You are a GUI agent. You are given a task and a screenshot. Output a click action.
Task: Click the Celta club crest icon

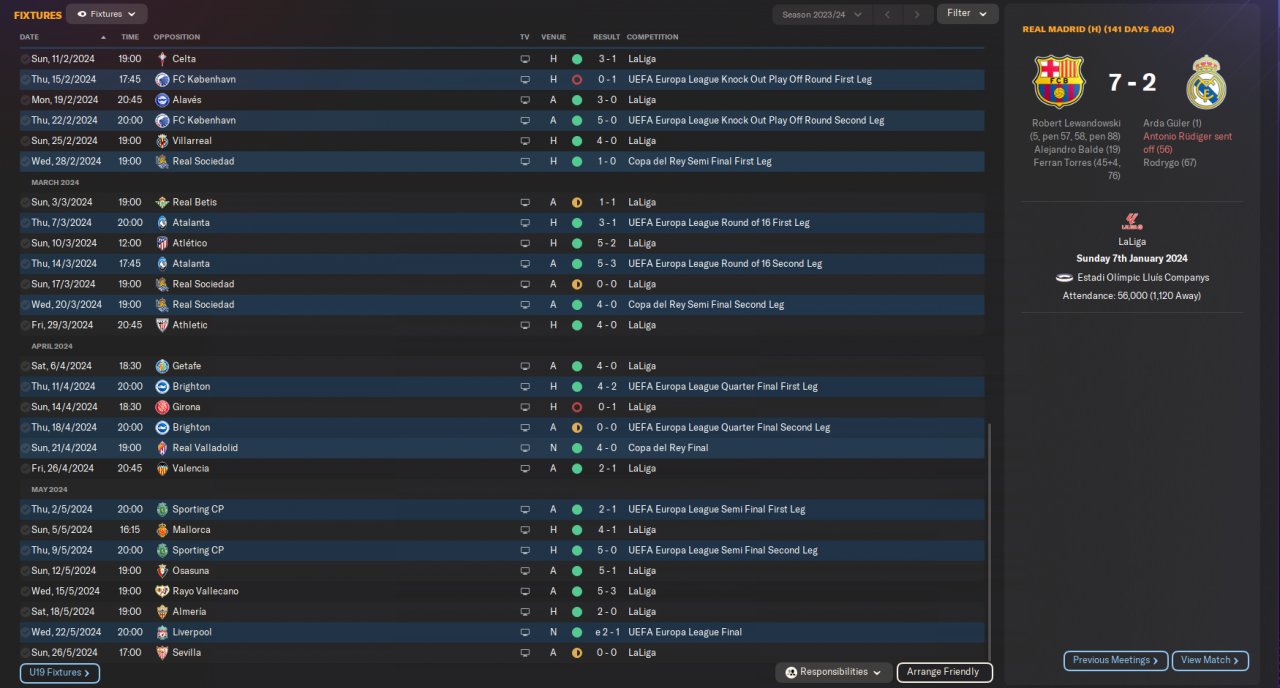[x=162, y=59]
